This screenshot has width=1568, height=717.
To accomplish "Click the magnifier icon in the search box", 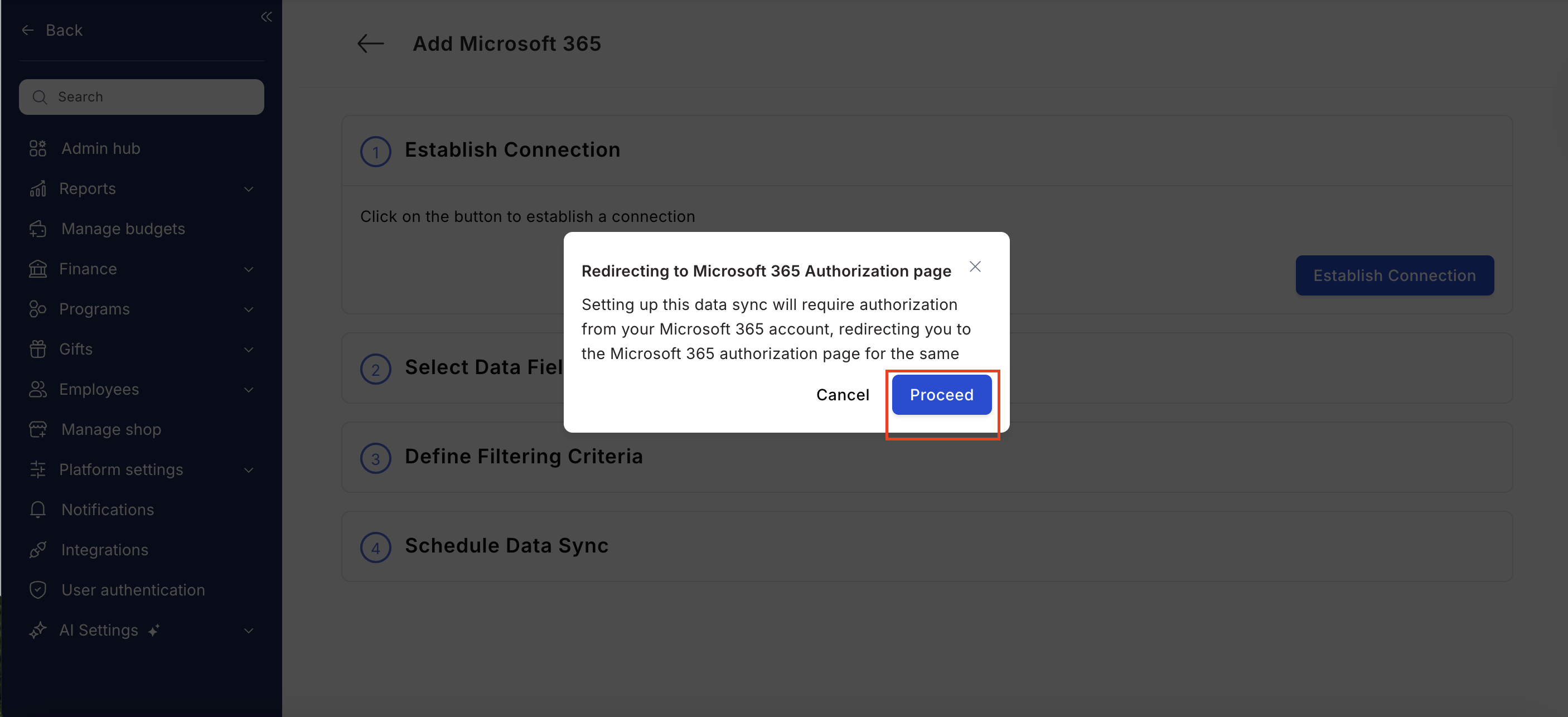I will [40, 98].
